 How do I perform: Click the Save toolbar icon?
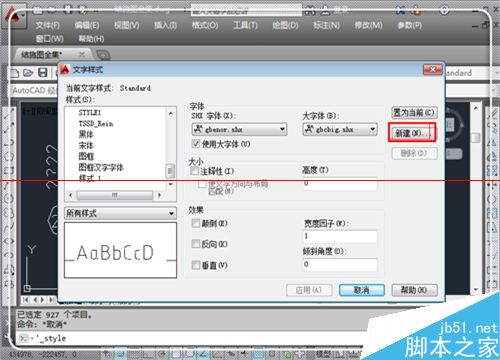(x=43, y=73)
